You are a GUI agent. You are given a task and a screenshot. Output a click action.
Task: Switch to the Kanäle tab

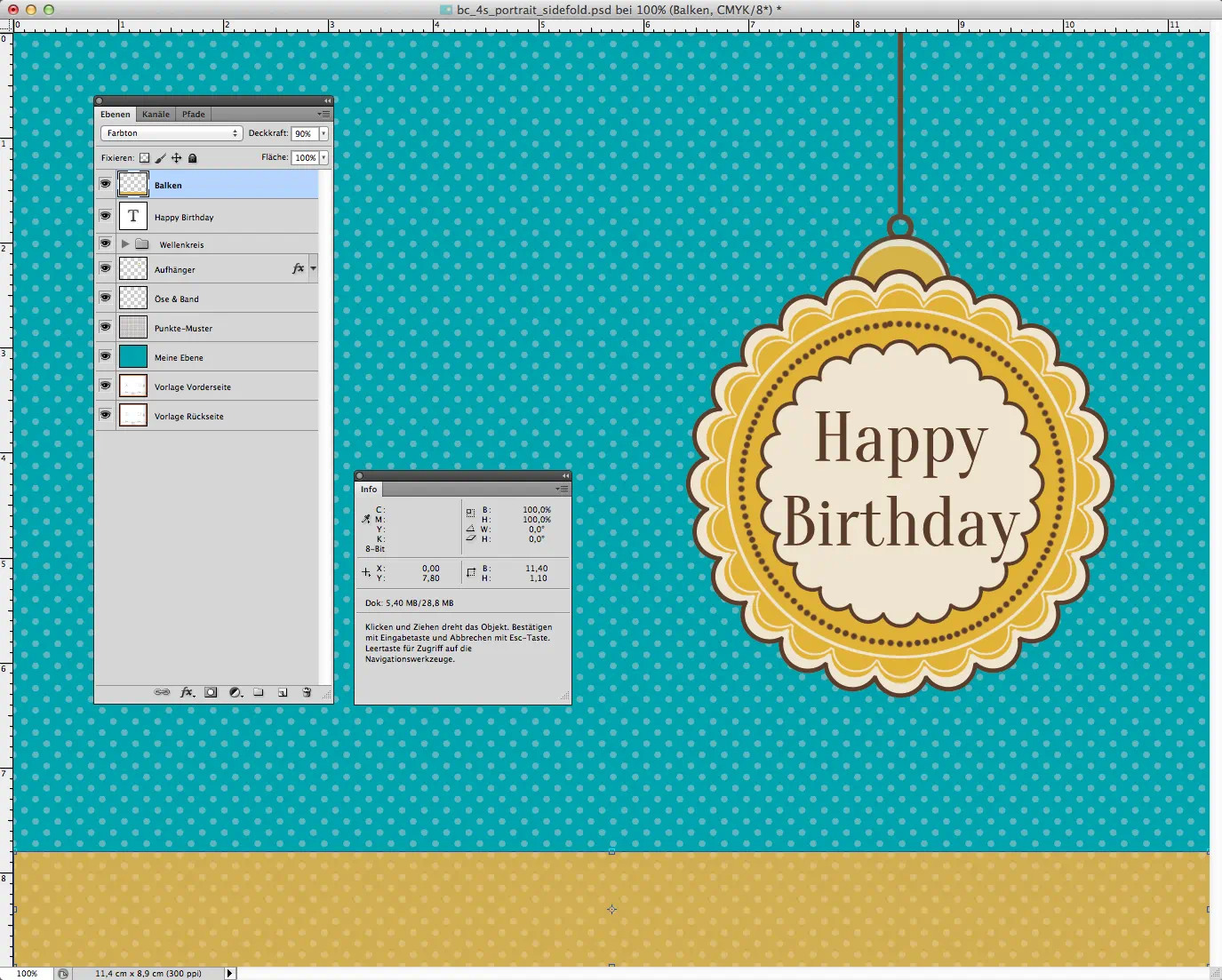156,114
